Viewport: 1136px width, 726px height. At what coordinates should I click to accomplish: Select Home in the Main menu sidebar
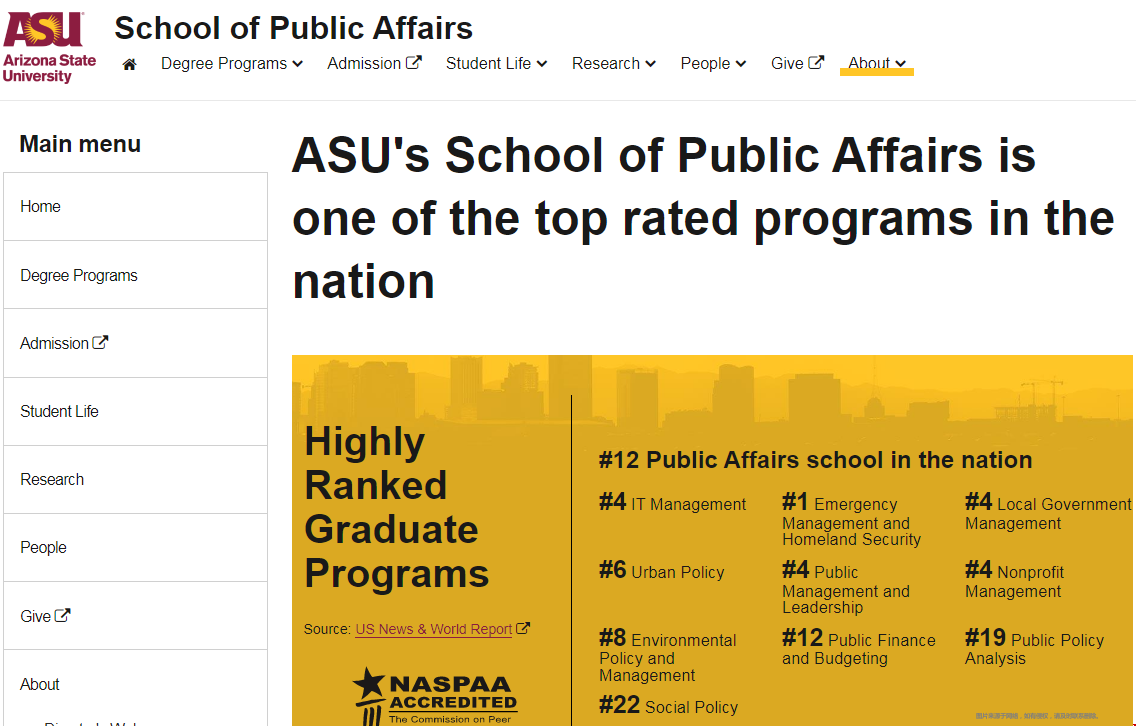click(x=135, y=206)
